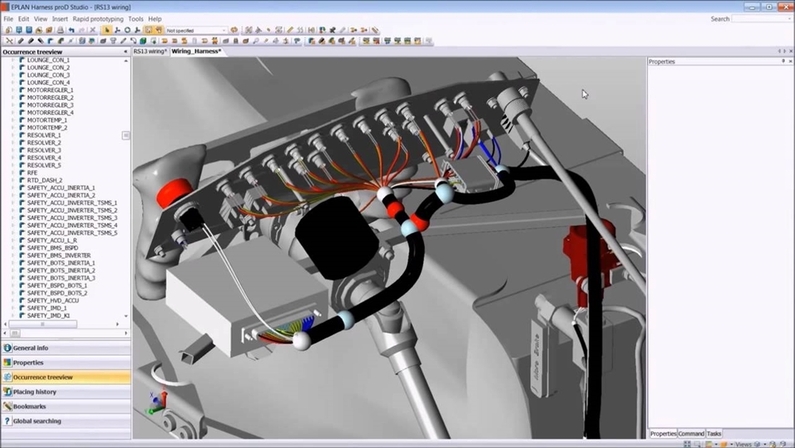Open the Insert menu
The image size is (795, 448).
[60, 19]
